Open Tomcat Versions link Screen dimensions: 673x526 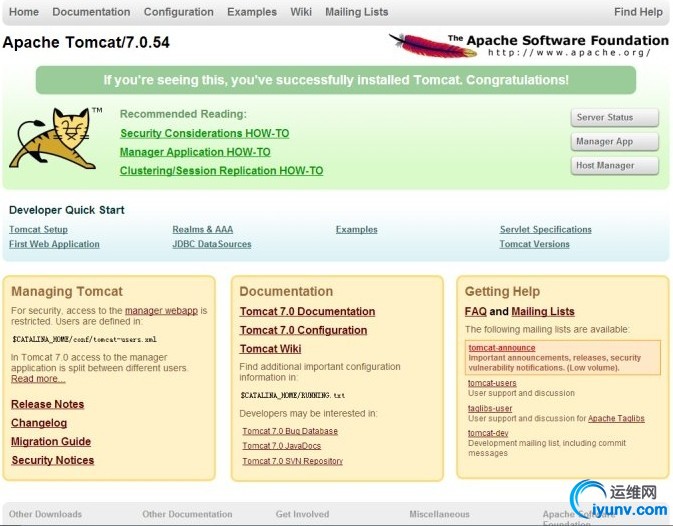point(534,244)
